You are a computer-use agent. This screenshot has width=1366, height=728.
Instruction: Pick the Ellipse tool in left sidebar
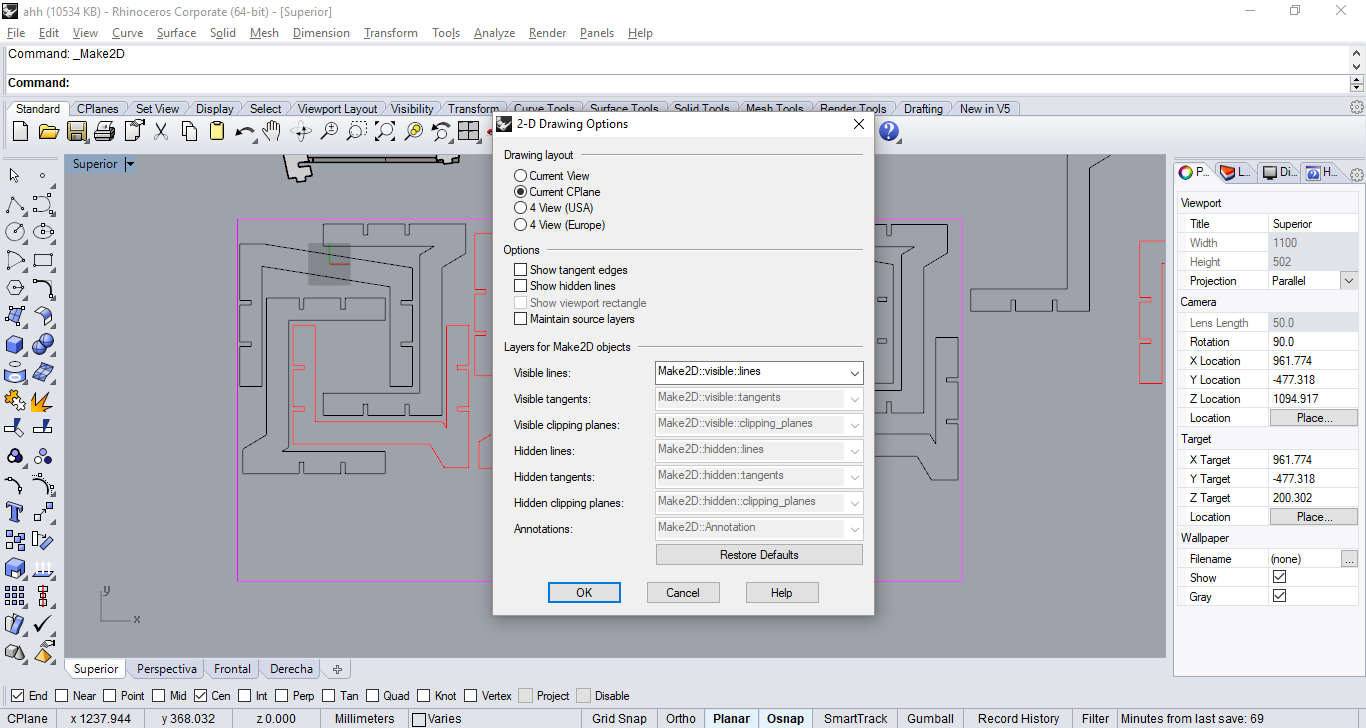[43, 232]
